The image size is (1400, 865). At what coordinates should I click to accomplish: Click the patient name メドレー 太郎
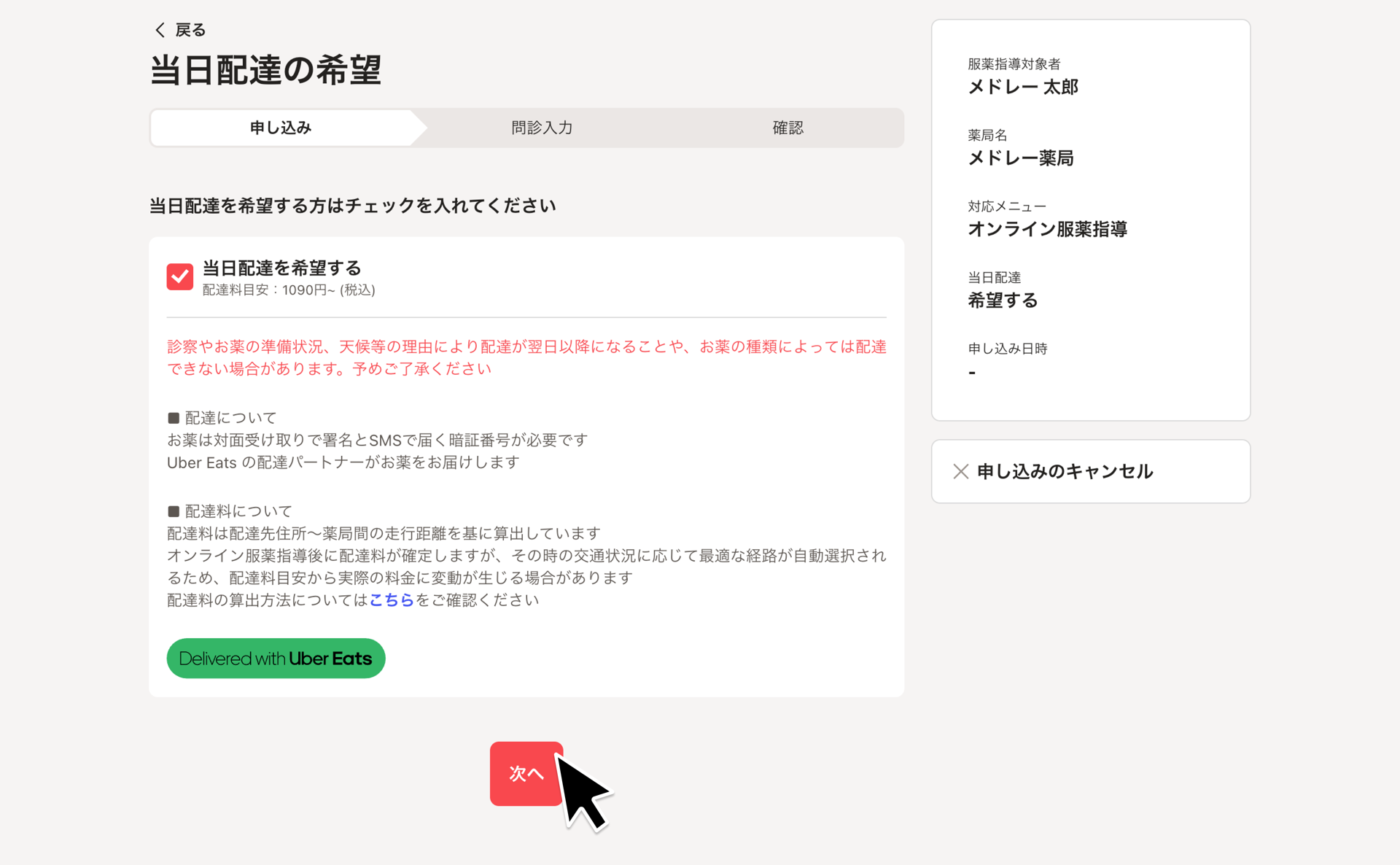pos(1022,87)
